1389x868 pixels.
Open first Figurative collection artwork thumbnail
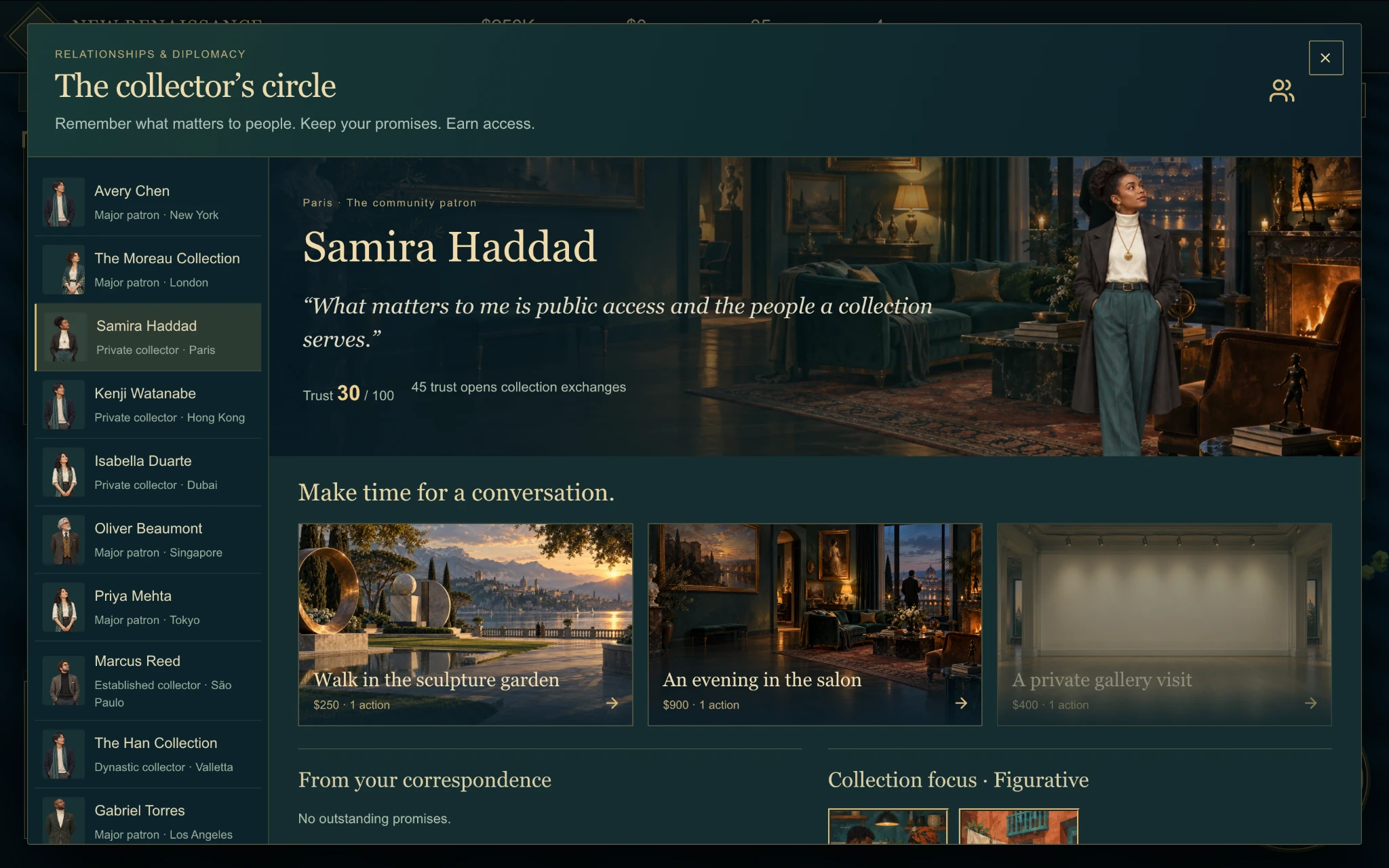click(x=888, y=826)
